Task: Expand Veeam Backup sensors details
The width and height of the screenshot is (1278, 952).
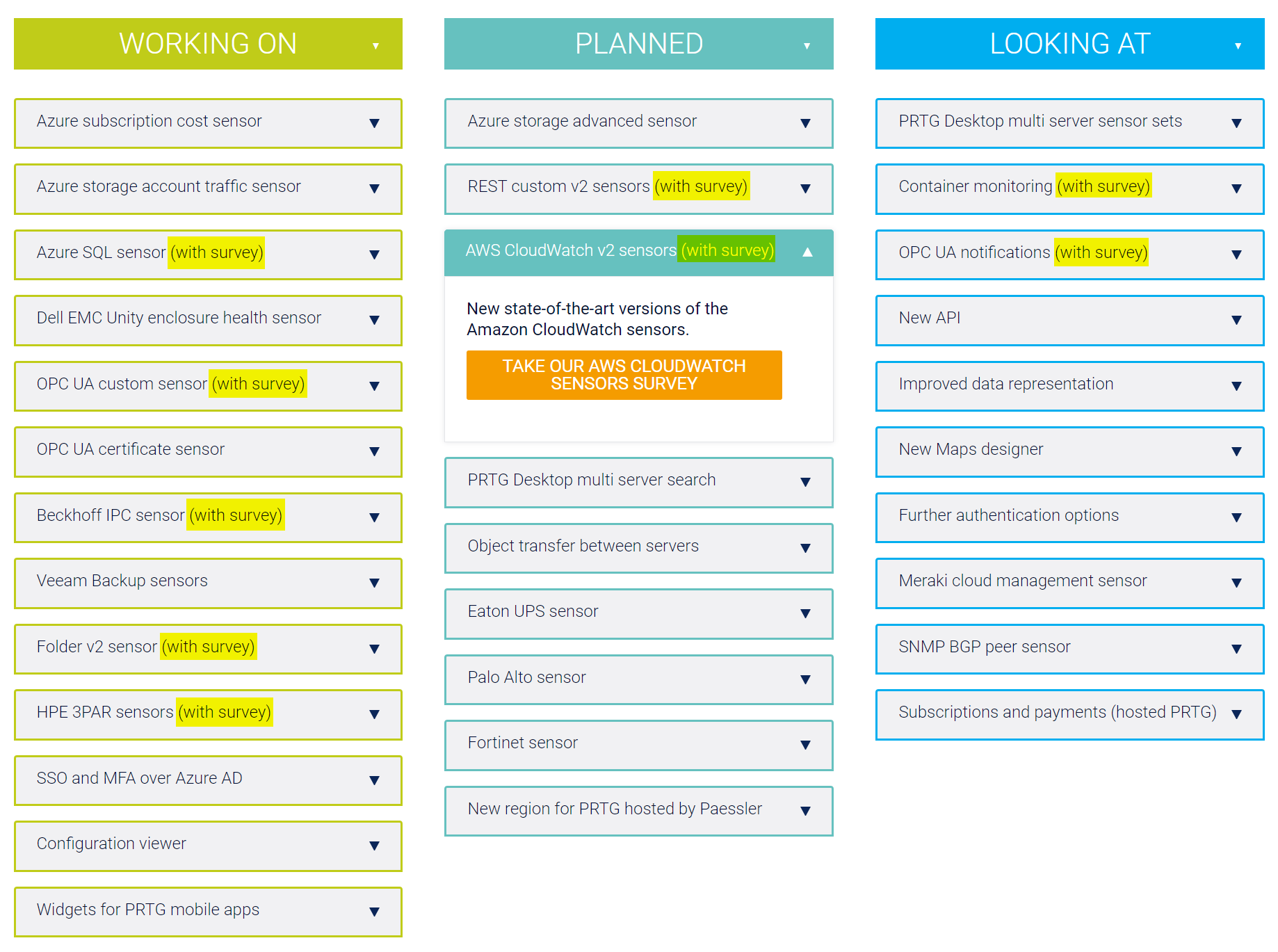Action: [x=374, y=583]
